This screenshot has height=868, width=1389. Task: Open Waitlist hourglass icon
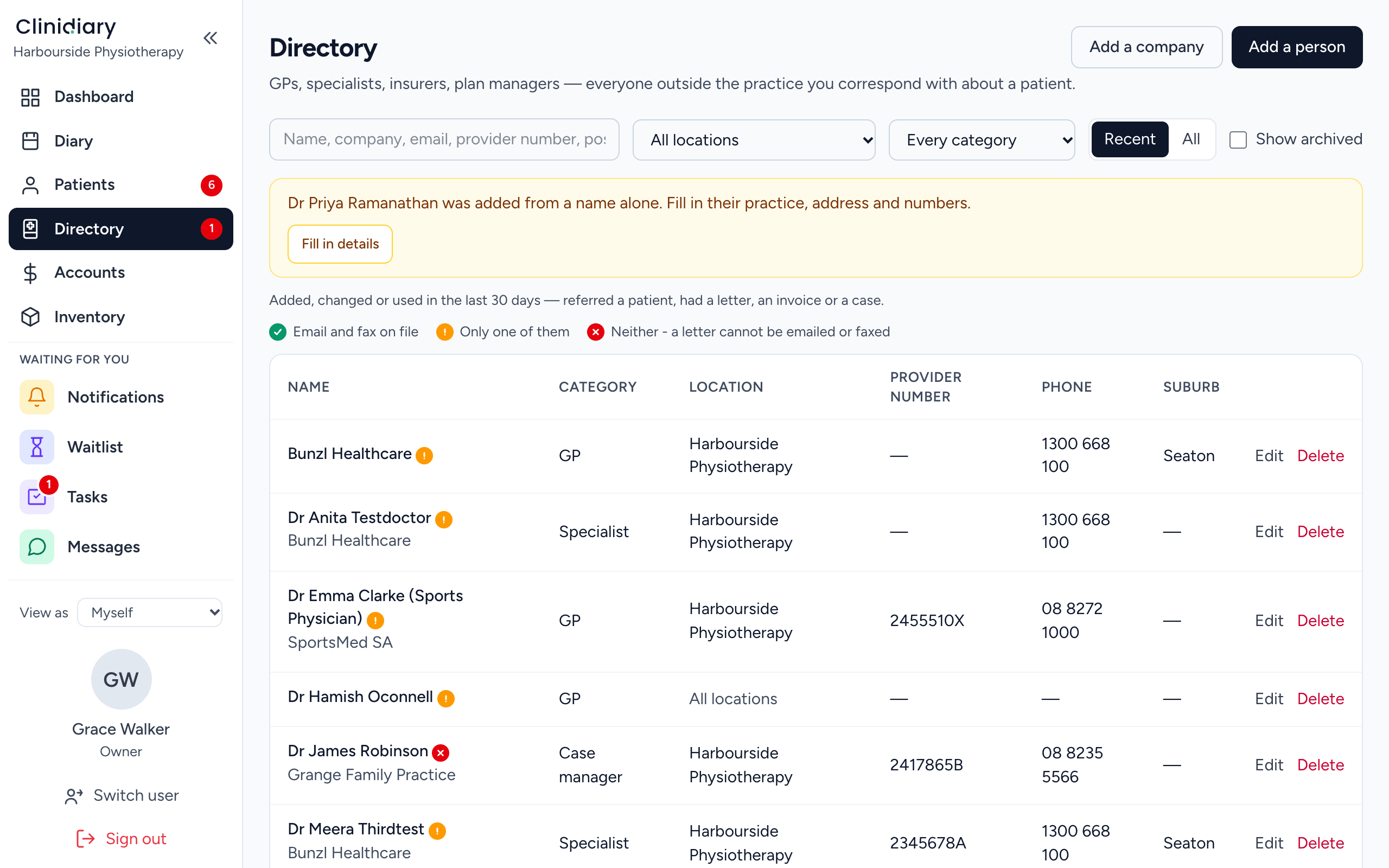pos(37,446)
